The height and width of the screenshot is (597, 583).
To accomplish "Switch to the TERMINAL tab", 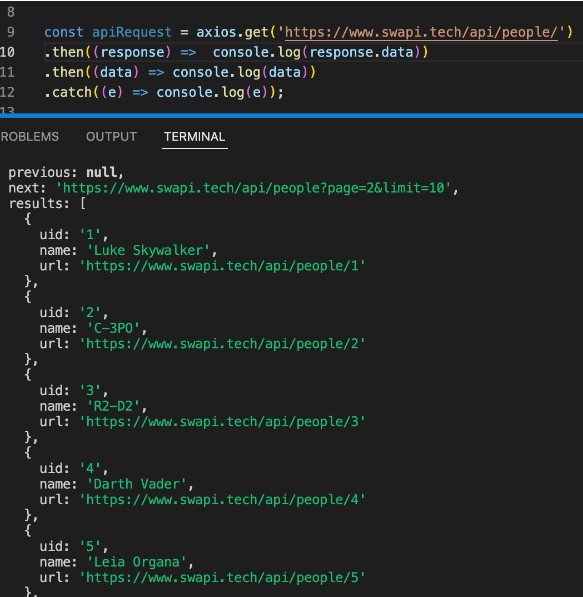I will (194, 137).
